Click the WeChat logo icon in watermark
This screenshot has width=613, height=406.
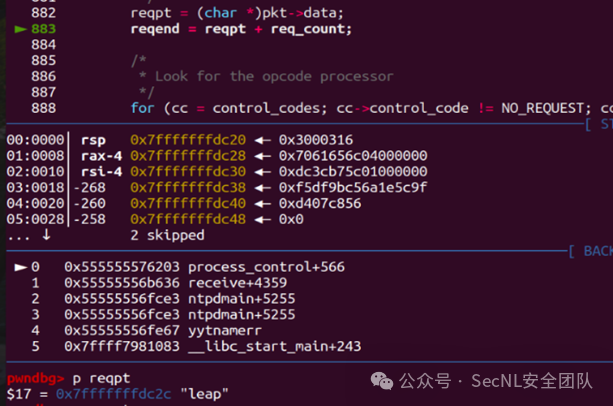click(382, 381)
